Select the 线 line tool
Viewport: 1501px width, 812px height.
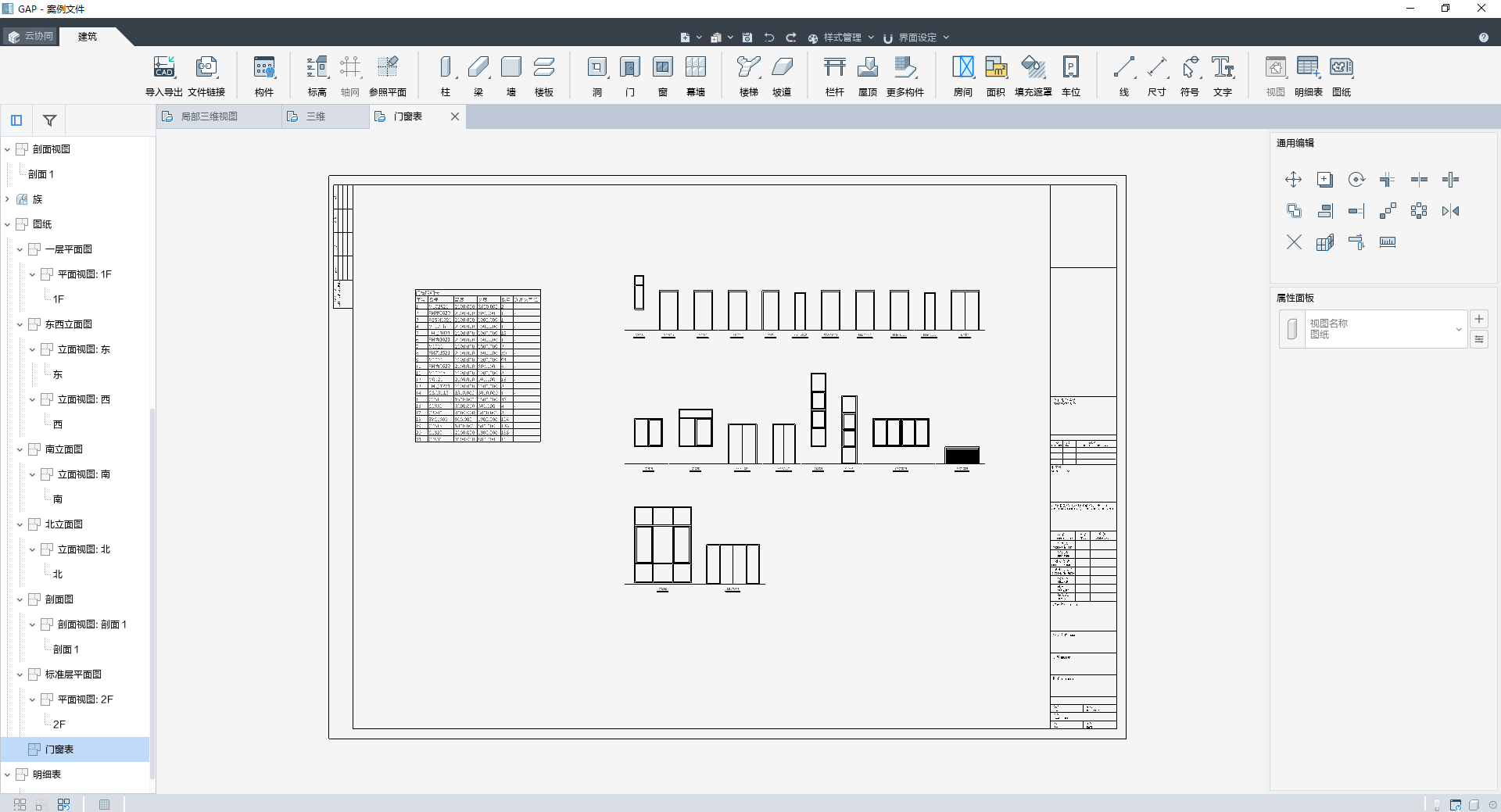click(1124, 76)
